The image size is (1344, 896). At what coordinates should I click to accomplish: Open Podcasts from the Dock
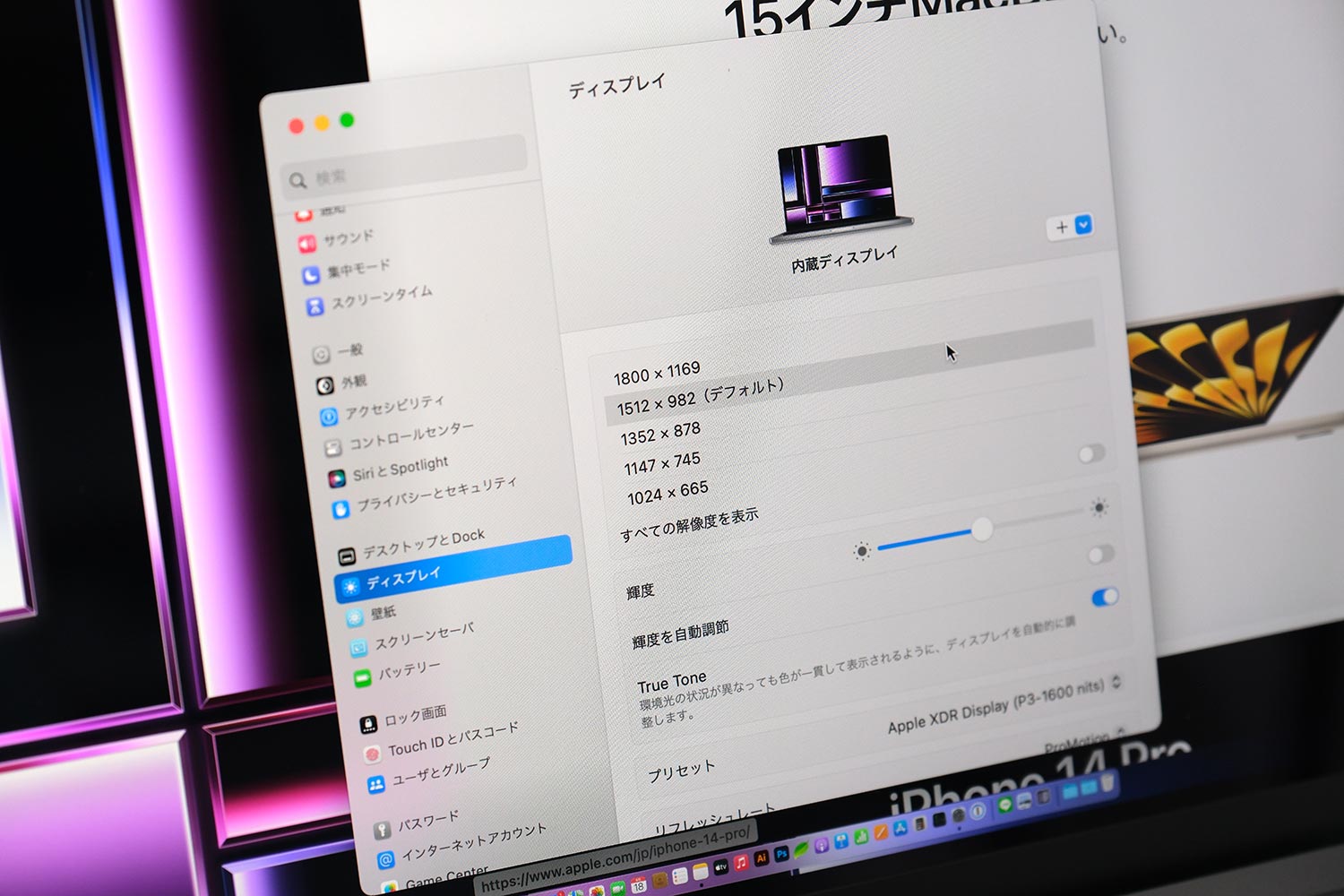pyautogui.click(x=822, y=845)
